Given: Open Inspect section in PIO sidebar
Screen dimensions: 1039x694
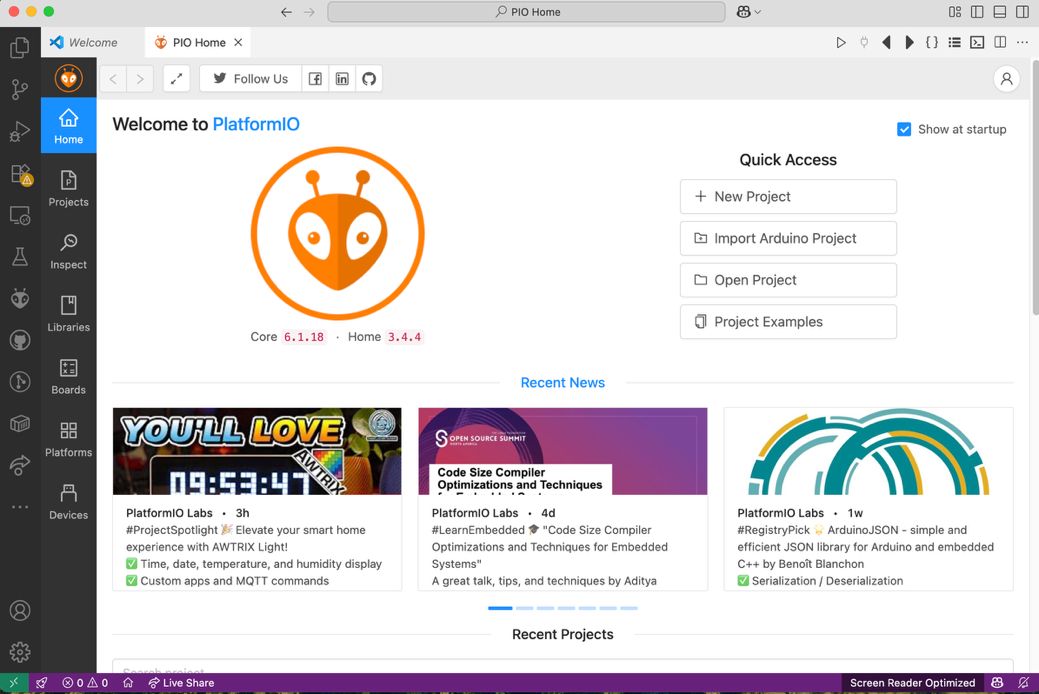Looking at the screenshot, I should pos(68,251).
